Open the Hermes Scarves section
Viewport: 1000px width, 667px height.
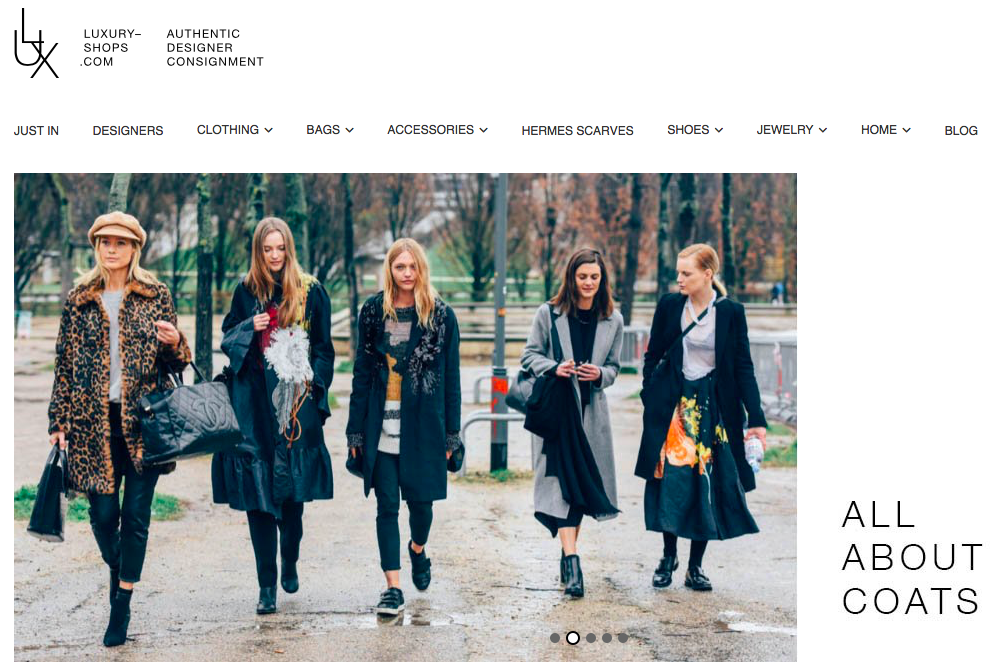(x=577, y=131)
